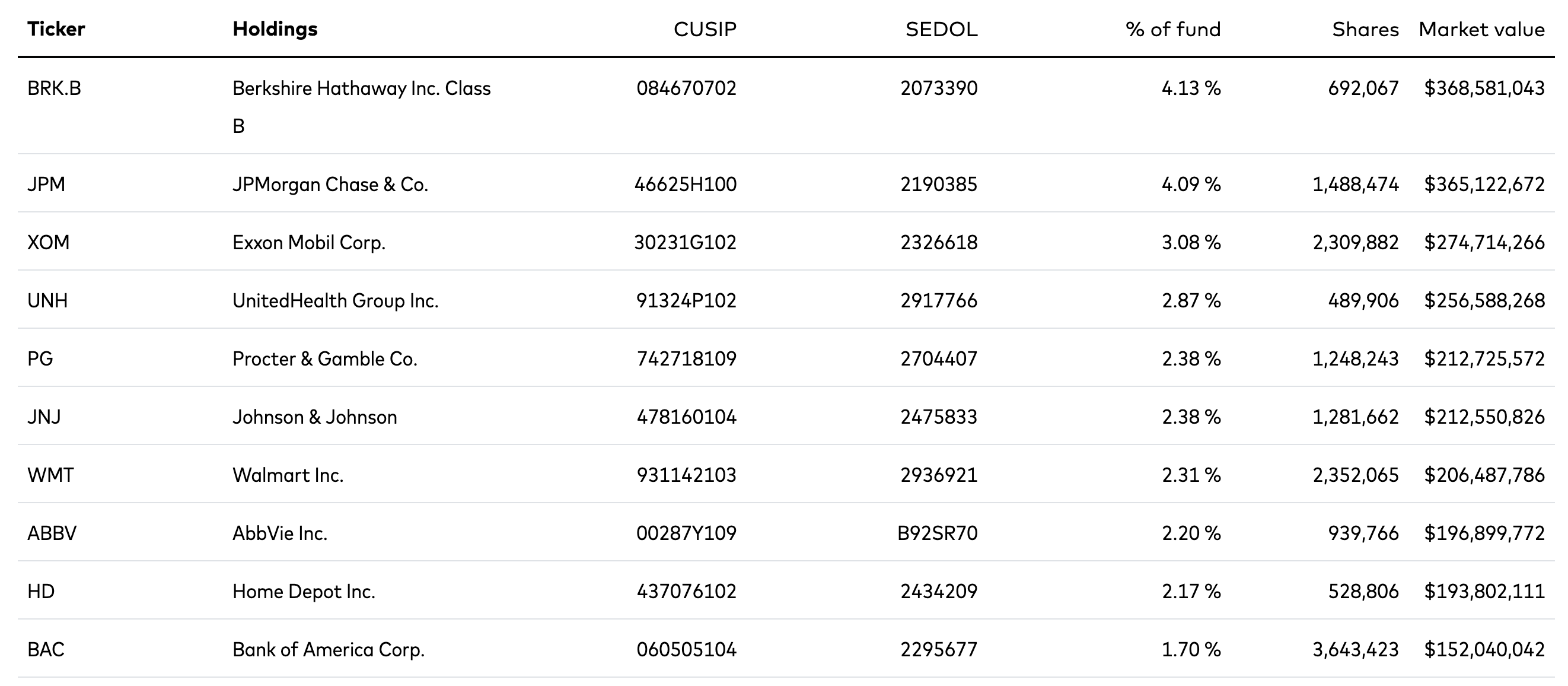
Task: Click the JPM market value $365,122,672
Action: [x=1483, y=184]
